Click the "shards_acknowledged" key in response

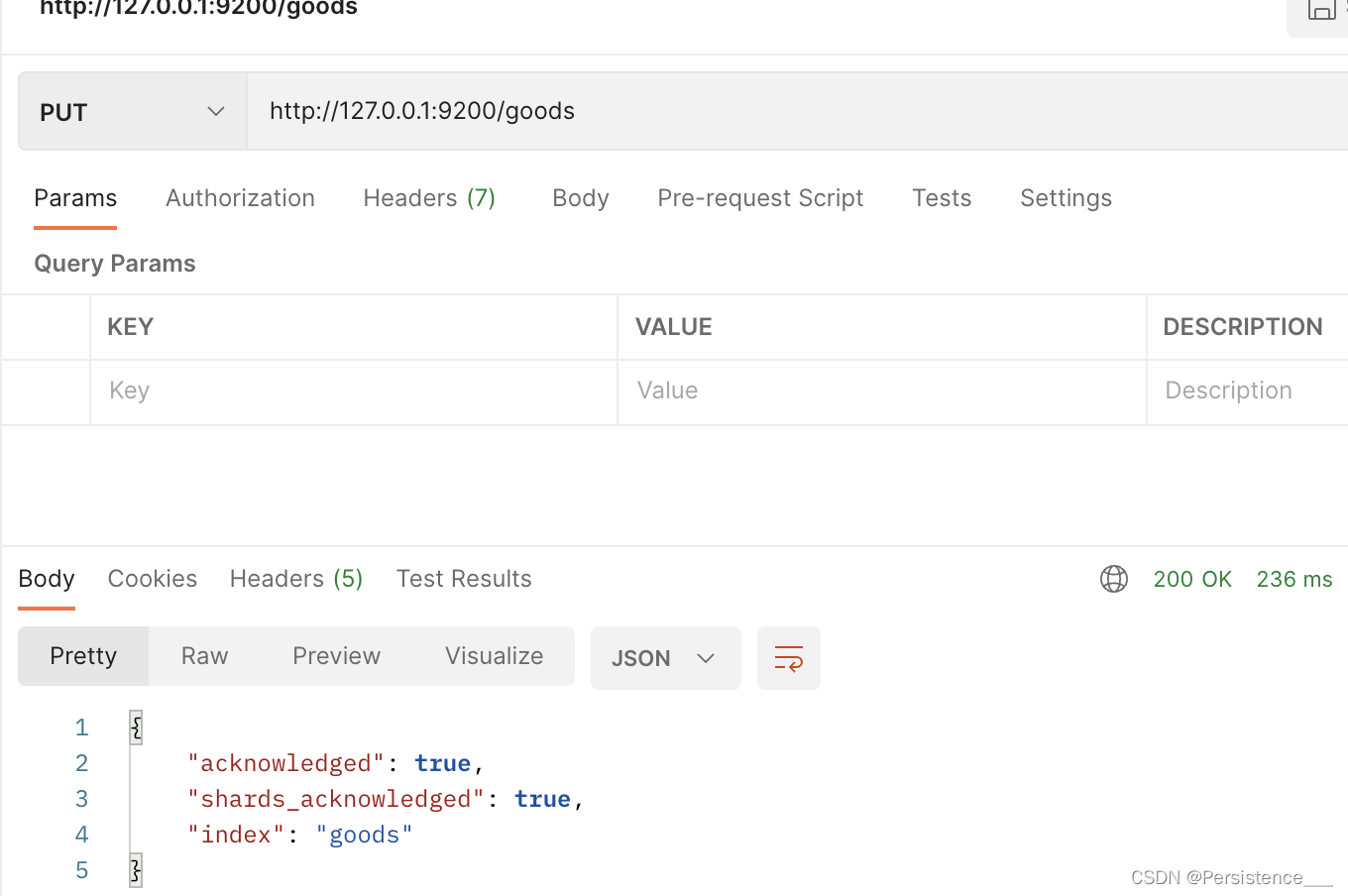(335, 799)
